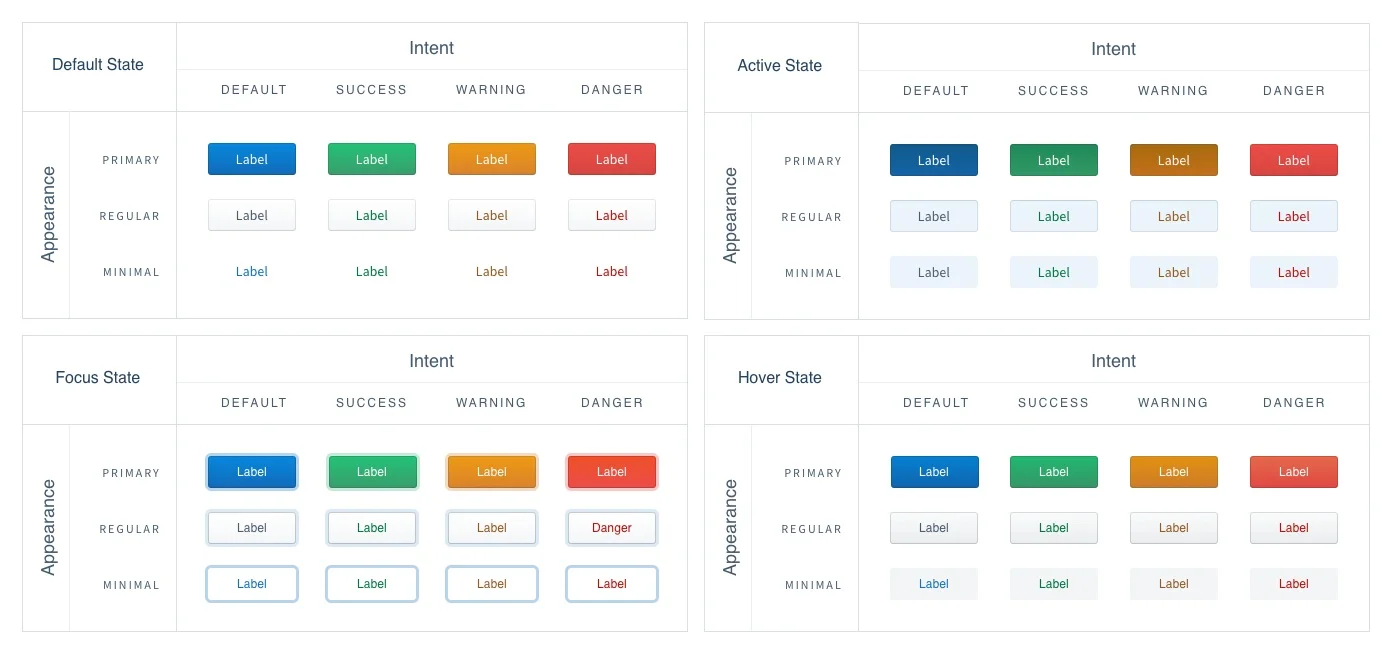Select the regular danger button in Default State
Screen dimensions: 1392x654
612,215
